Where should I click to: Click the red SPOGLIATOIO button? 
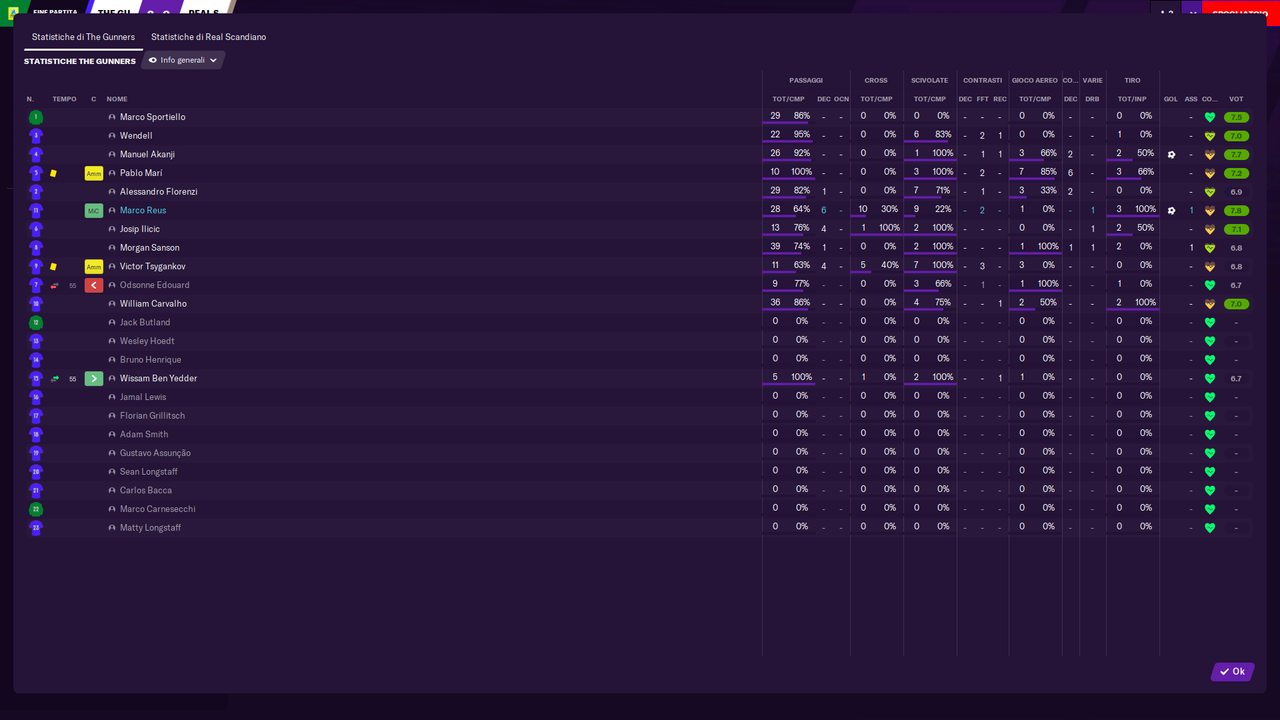coord(1238,9)
